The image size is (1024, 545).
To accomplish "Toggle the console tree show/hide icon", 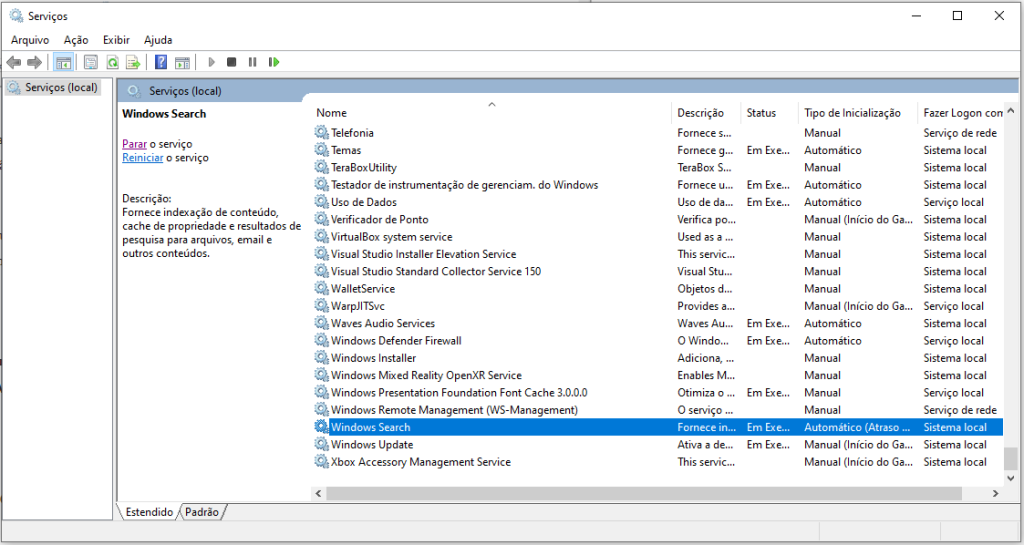I will pos(63,62).
